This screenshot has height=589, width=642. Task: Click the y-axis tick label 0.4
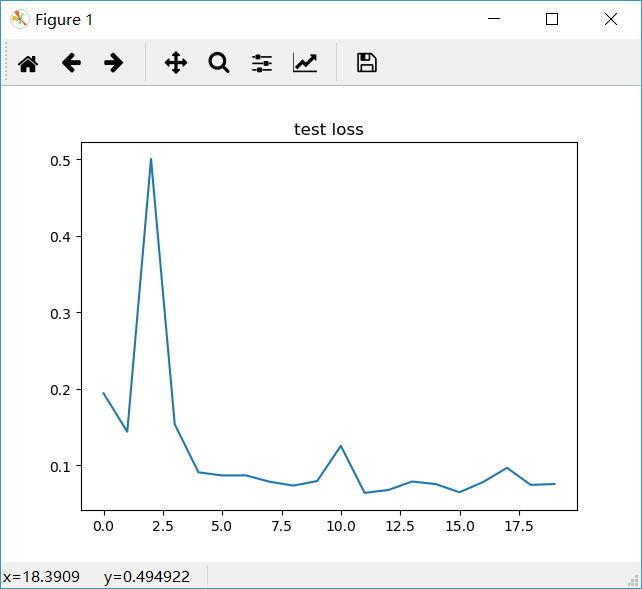click(x=60, y=237)
